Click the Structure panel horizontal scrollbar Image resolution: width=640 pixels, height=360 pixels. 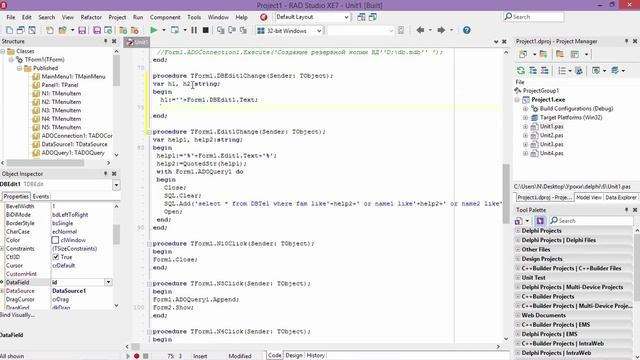(x=46, y=163)
